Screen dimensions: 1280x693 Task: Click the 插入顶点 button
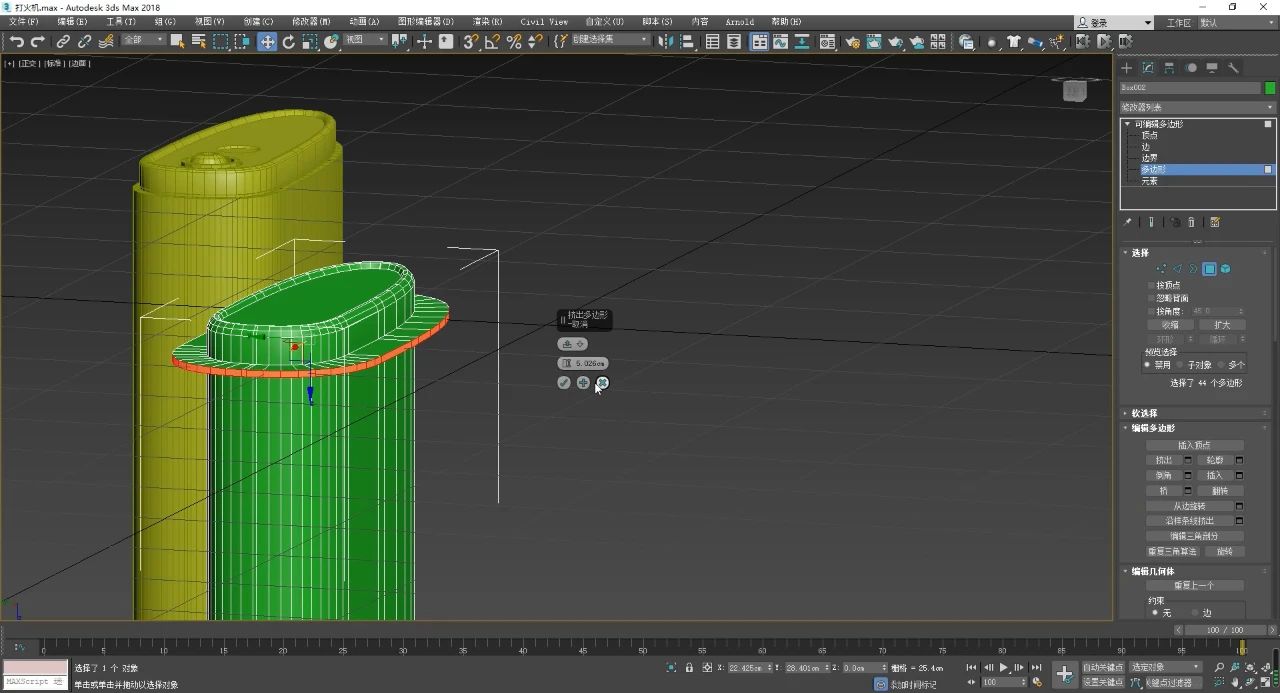[1195, 445]
